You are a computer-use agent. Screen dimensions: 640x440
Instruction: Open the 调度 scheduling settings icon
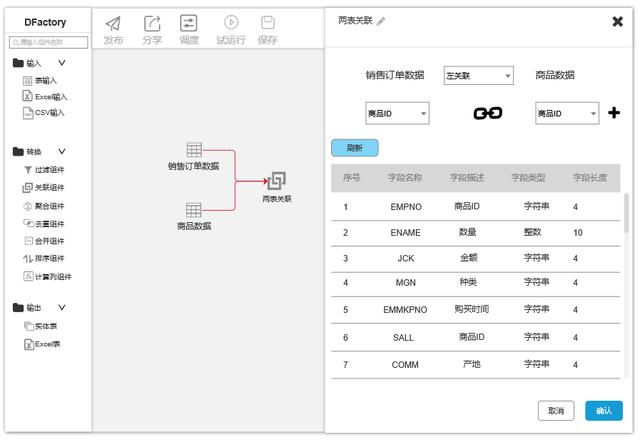[x=189, y=23]
